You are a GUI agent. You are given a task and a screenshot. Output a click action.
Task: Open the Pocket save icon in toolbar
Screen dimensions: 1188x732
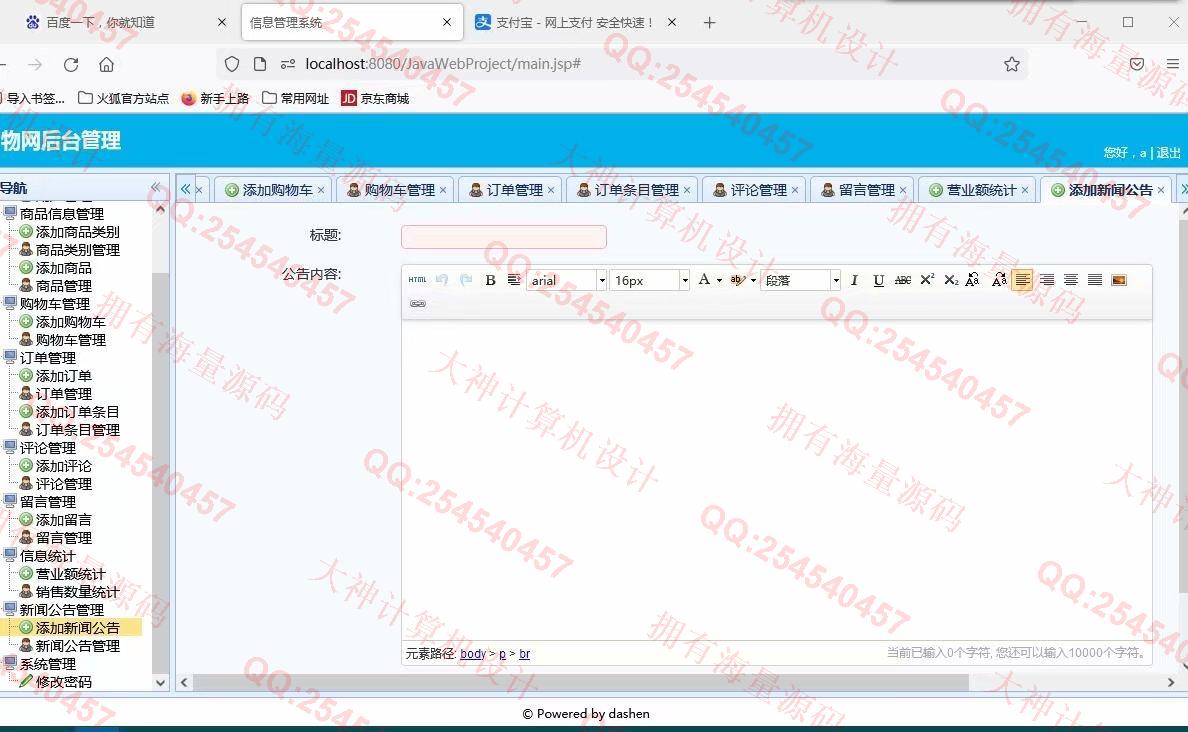tap(1136, 64)
